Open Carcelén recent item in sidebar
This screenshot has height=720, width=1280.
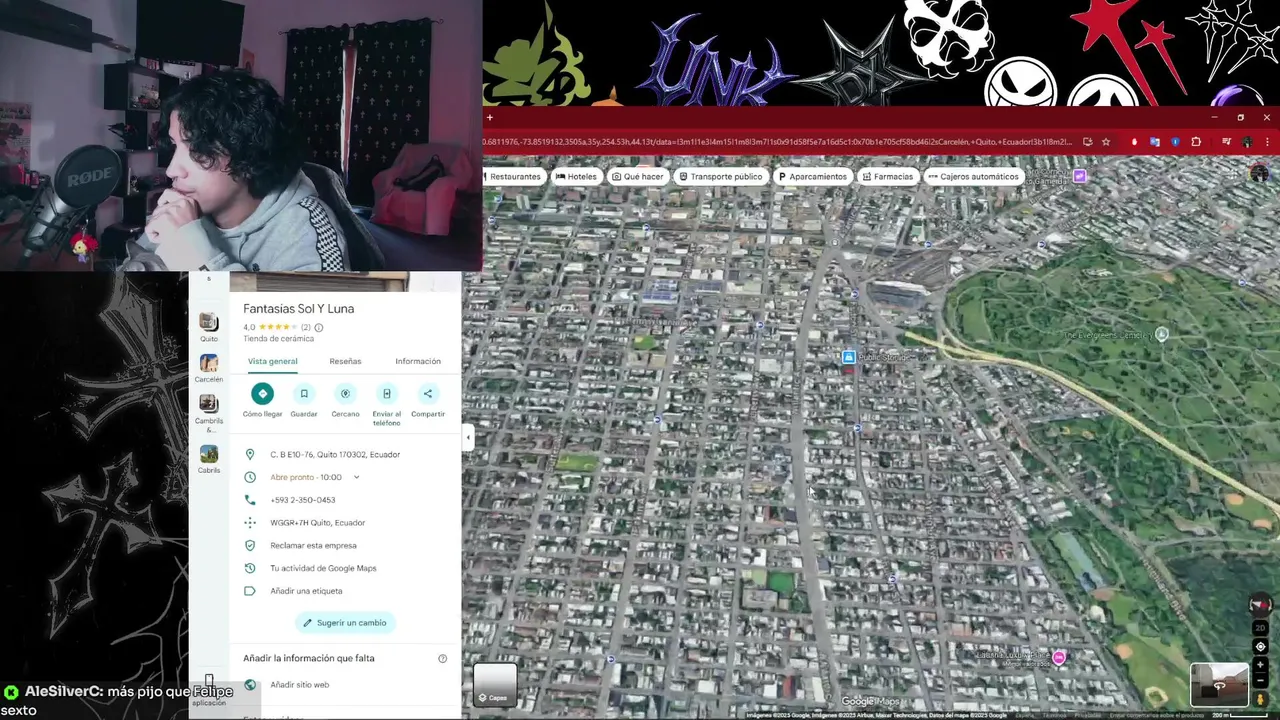tap(208, 368)
